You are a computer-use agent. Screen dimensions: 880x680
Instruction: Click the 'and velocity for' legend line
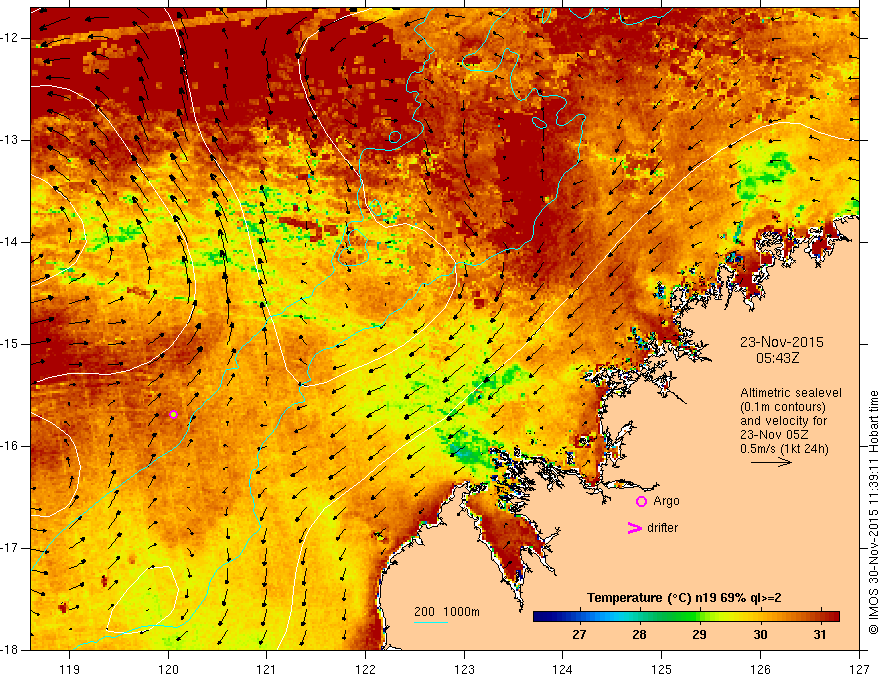(x=783, y=421)
